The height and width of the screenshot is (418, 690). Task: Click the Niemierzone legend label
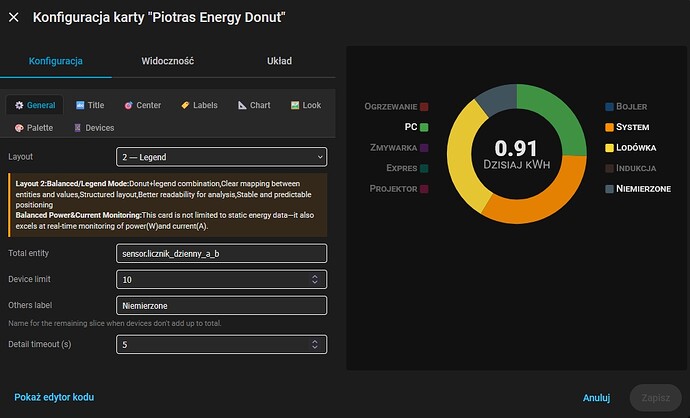click(x=643, y=189)
